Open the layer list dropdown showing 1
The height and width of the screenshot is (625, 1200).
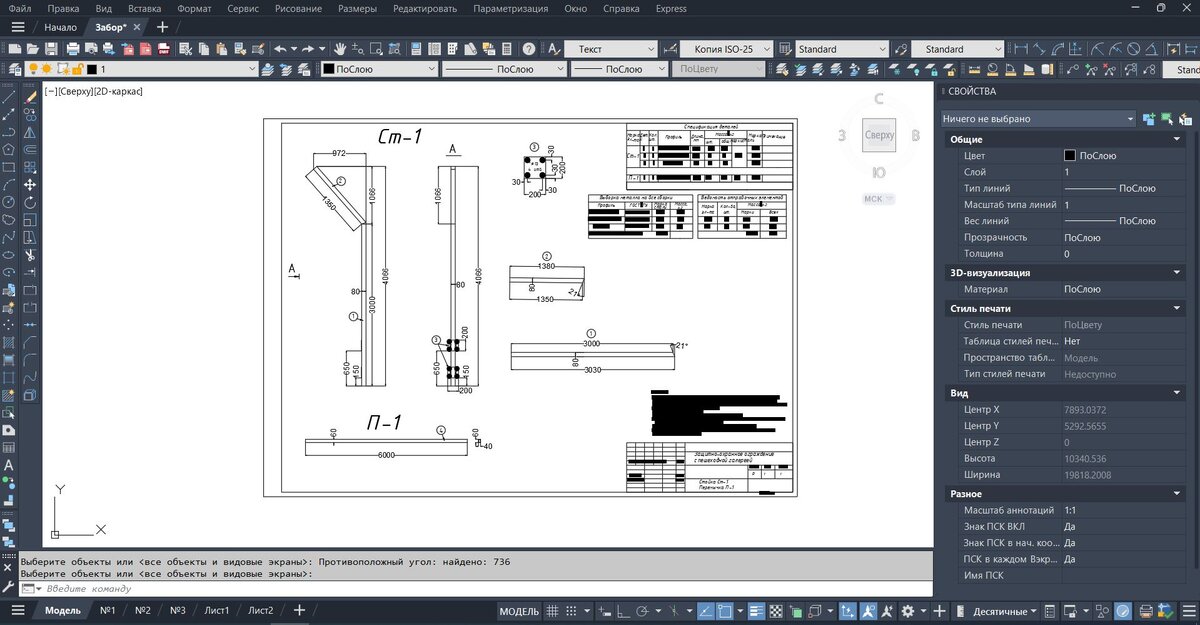tap(141, 69)
